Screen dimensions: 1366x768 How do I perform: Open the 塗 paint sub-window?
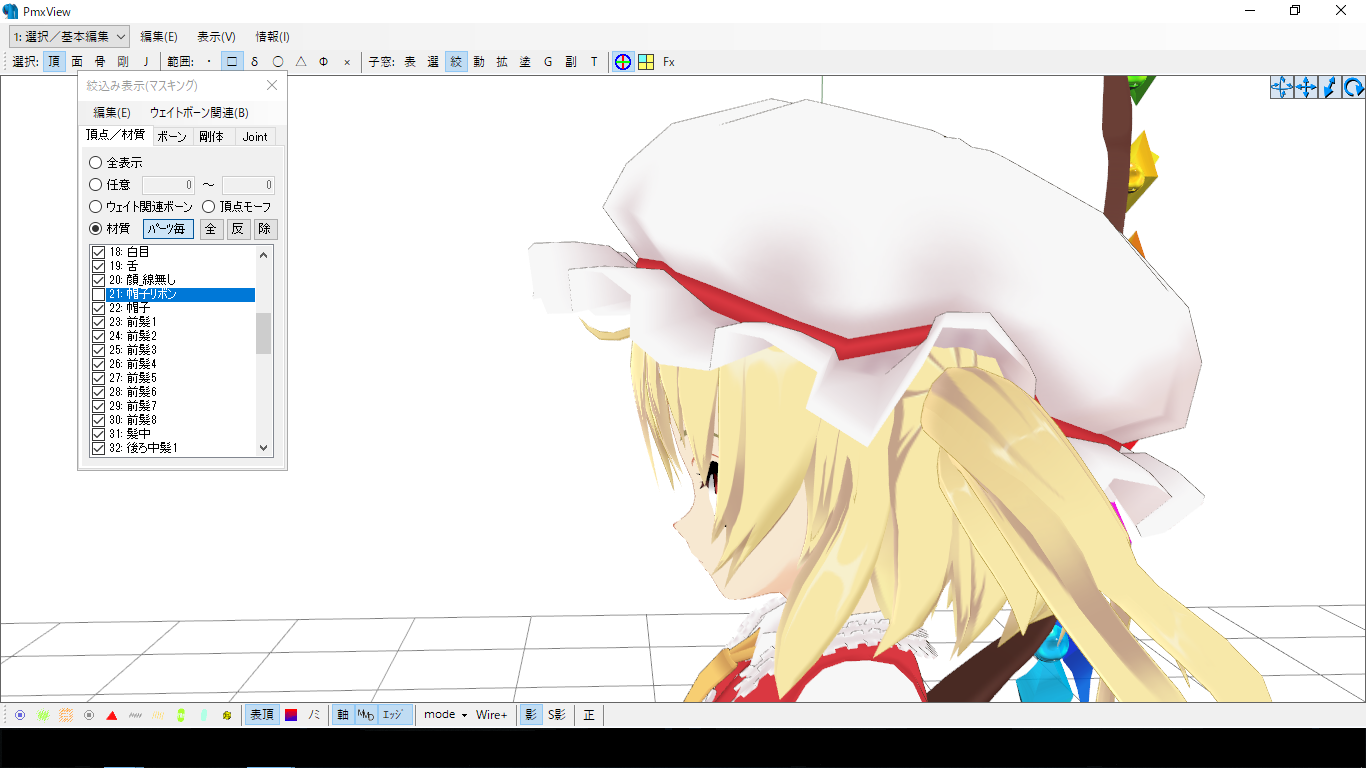point(525,62)
